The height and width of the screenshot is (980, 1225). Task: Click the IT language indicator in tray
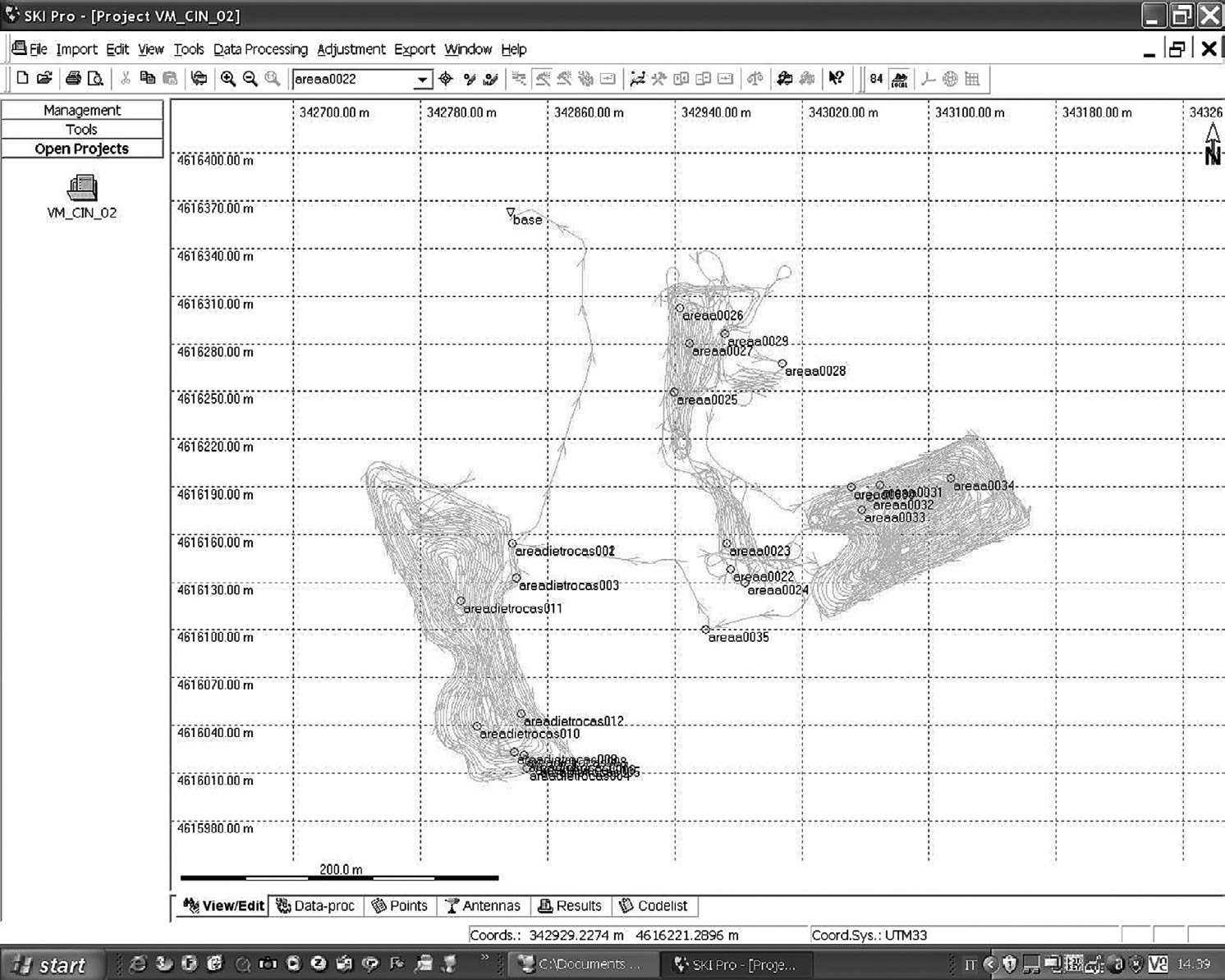(x=970, y=964)
